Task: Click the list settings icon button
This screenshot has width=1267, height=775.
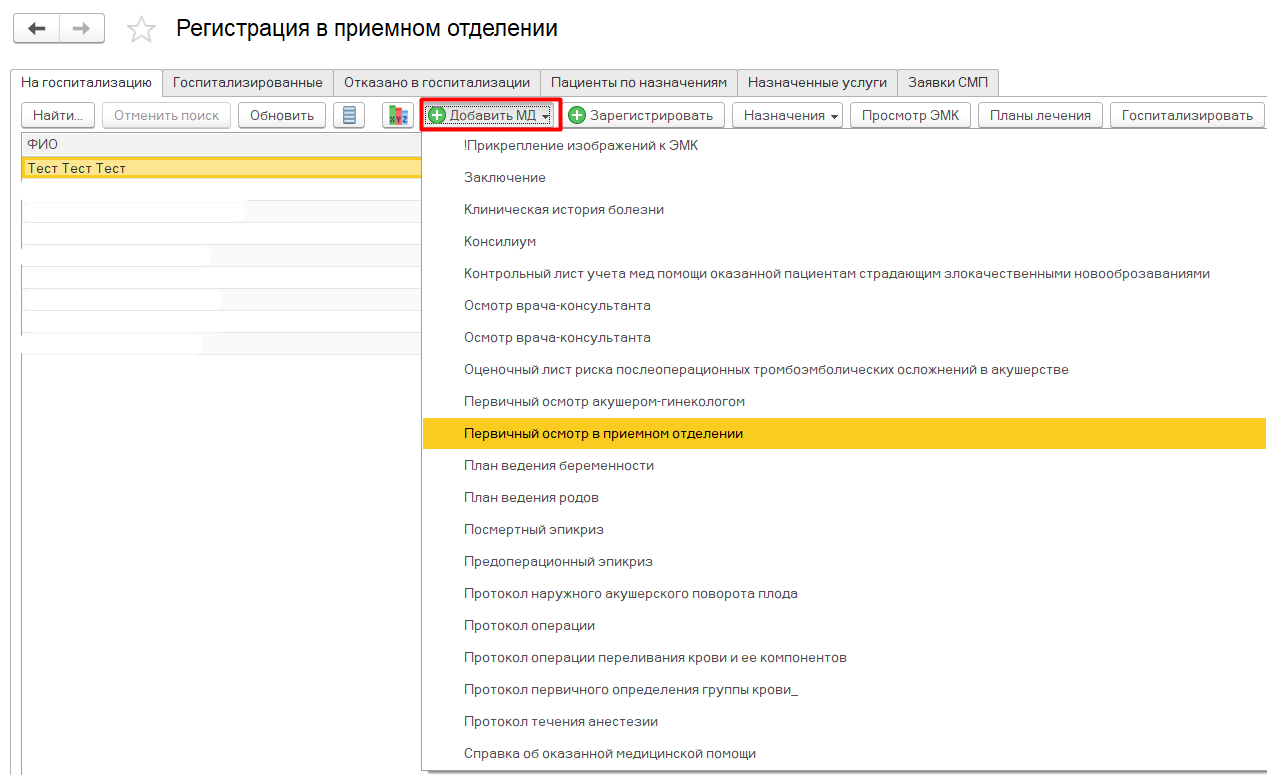Action: point(349,115)
